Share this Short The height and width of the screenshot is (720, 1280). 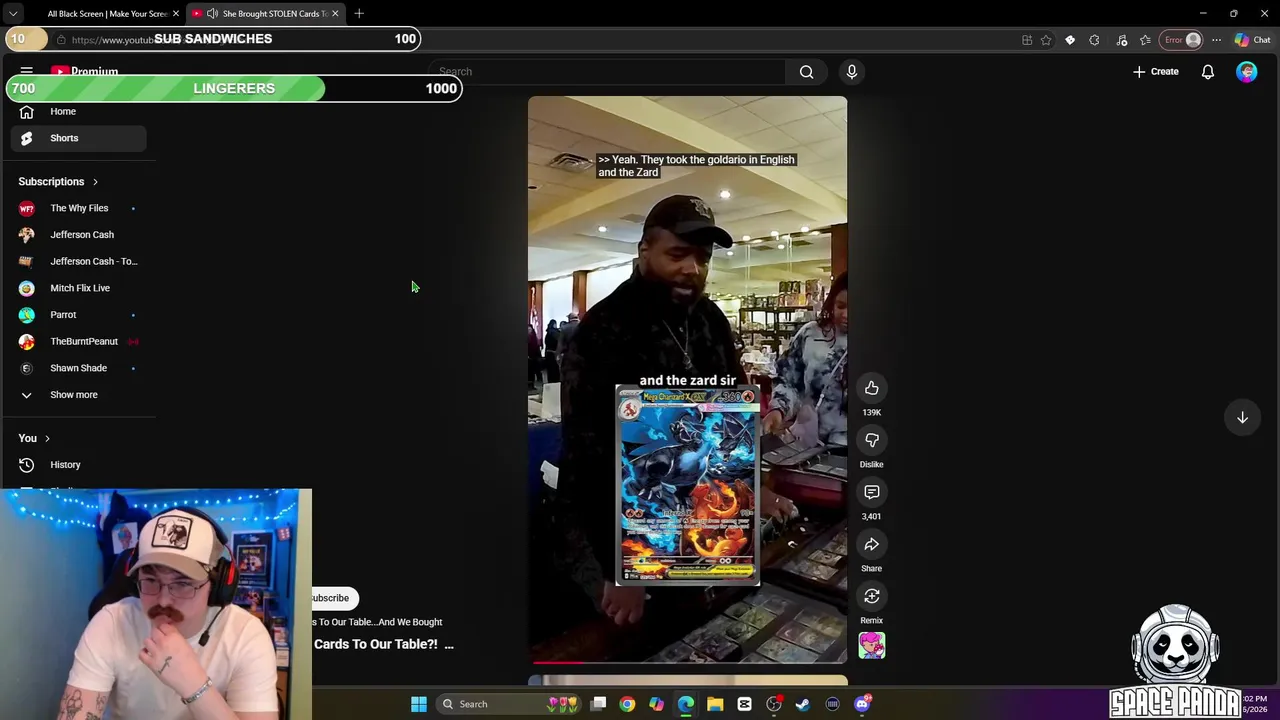(x=871, y=544)
